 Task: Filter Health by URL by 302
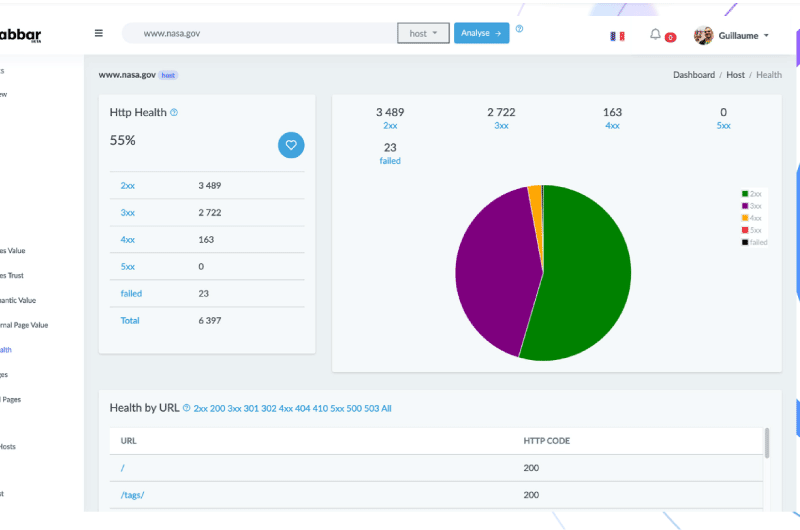pyautogui.click(x=268, y=409)
